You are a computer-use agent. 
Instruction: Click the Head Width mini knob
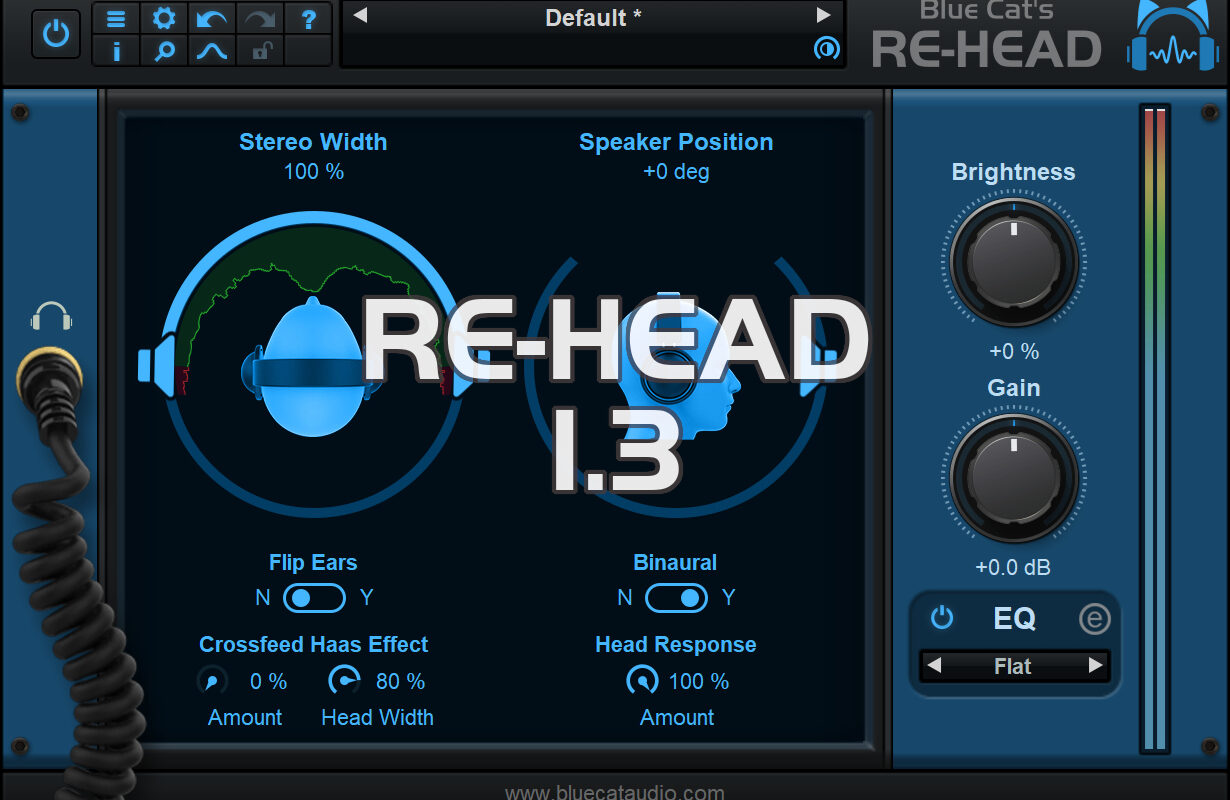point(344,682)
